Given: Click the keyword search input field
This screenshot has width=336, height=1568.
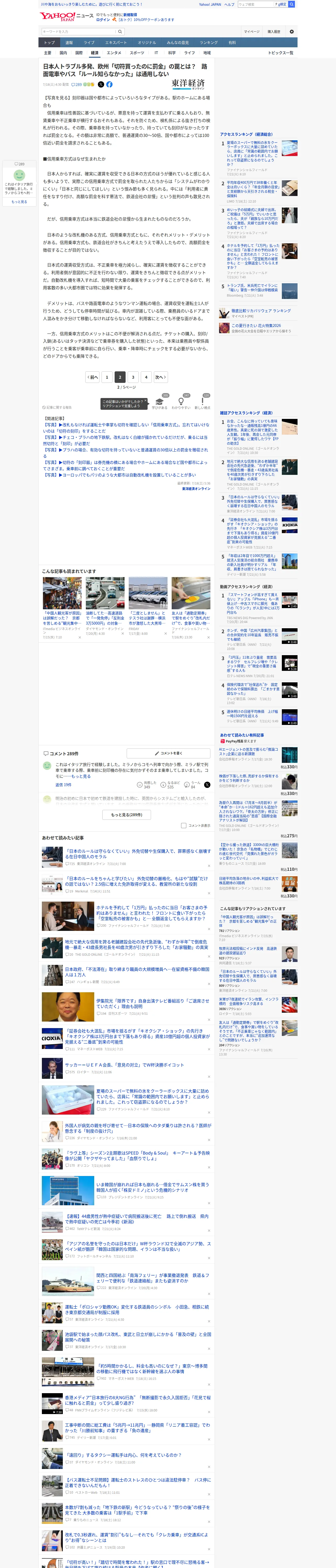Looking at the screenshot, I should [79, 32].
